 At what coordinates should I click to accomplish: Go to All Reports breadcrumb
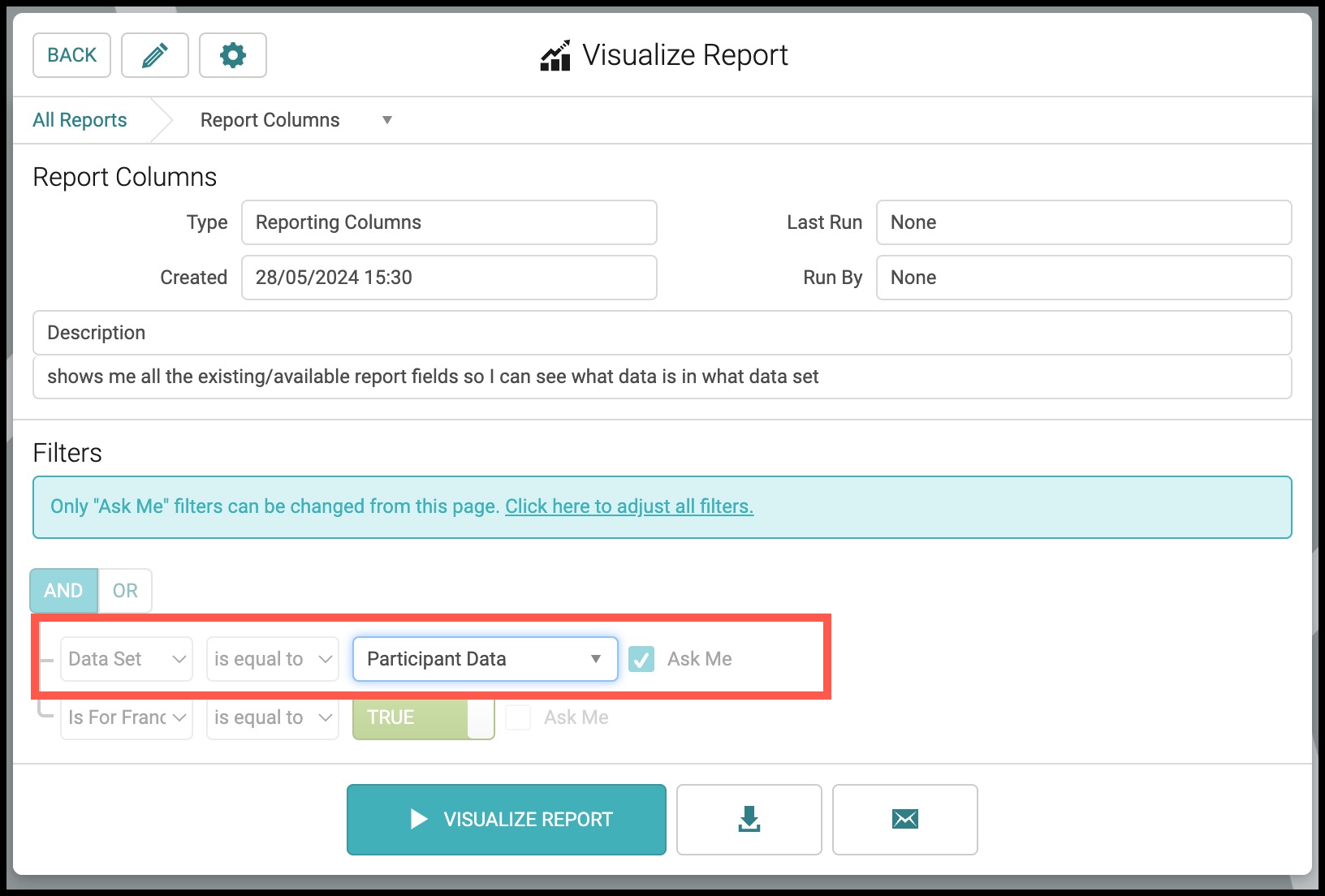[80, 120]
